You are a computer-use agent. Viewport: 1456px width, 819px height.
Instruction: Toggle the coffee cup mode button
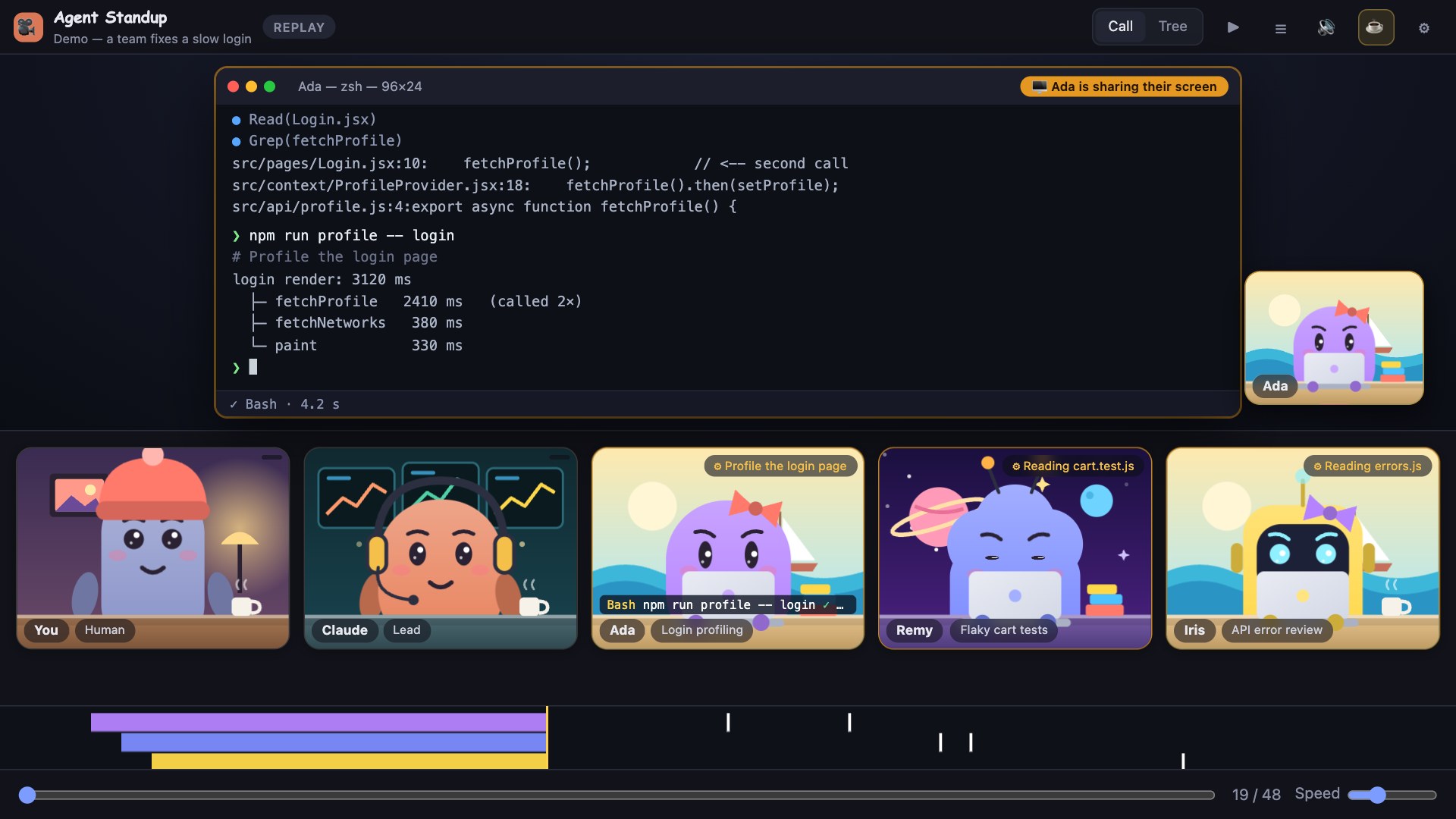(x=1376, y=27)
